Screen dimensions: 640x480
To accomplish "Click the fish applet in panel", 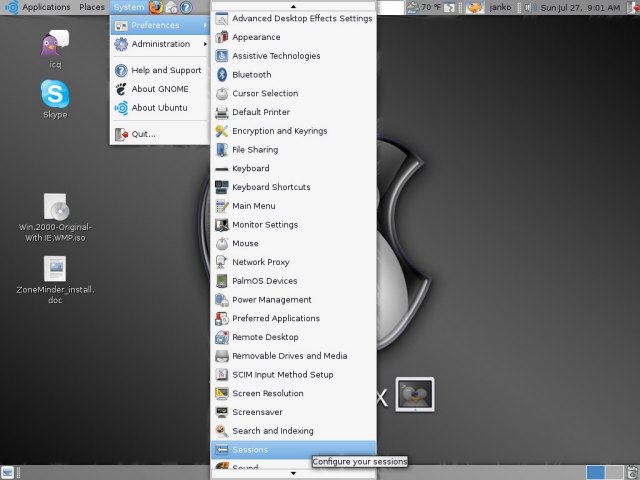I will tap(474, 7).
